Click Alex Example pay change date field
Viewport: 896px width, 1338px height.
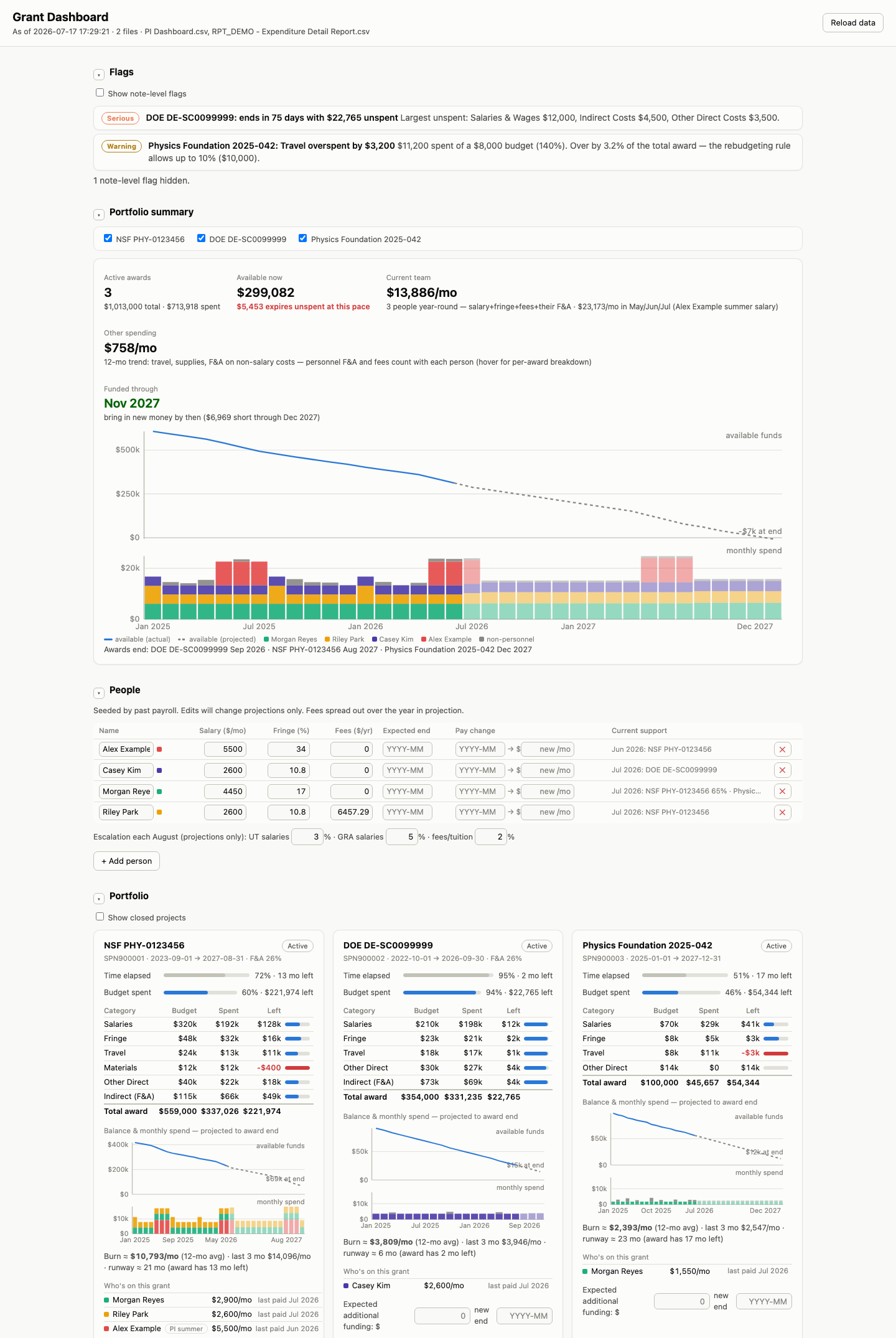pos(480,749)
